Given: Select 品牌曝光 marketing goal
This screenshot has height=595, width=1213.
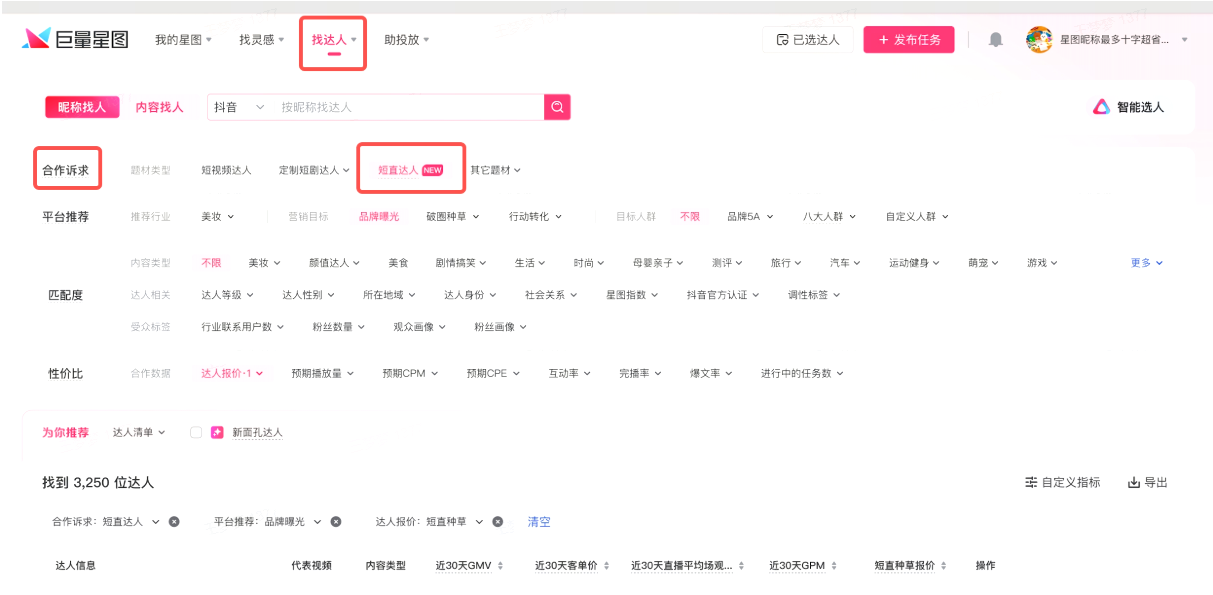Looking at the screenshot, I should [x=379, y=216].
